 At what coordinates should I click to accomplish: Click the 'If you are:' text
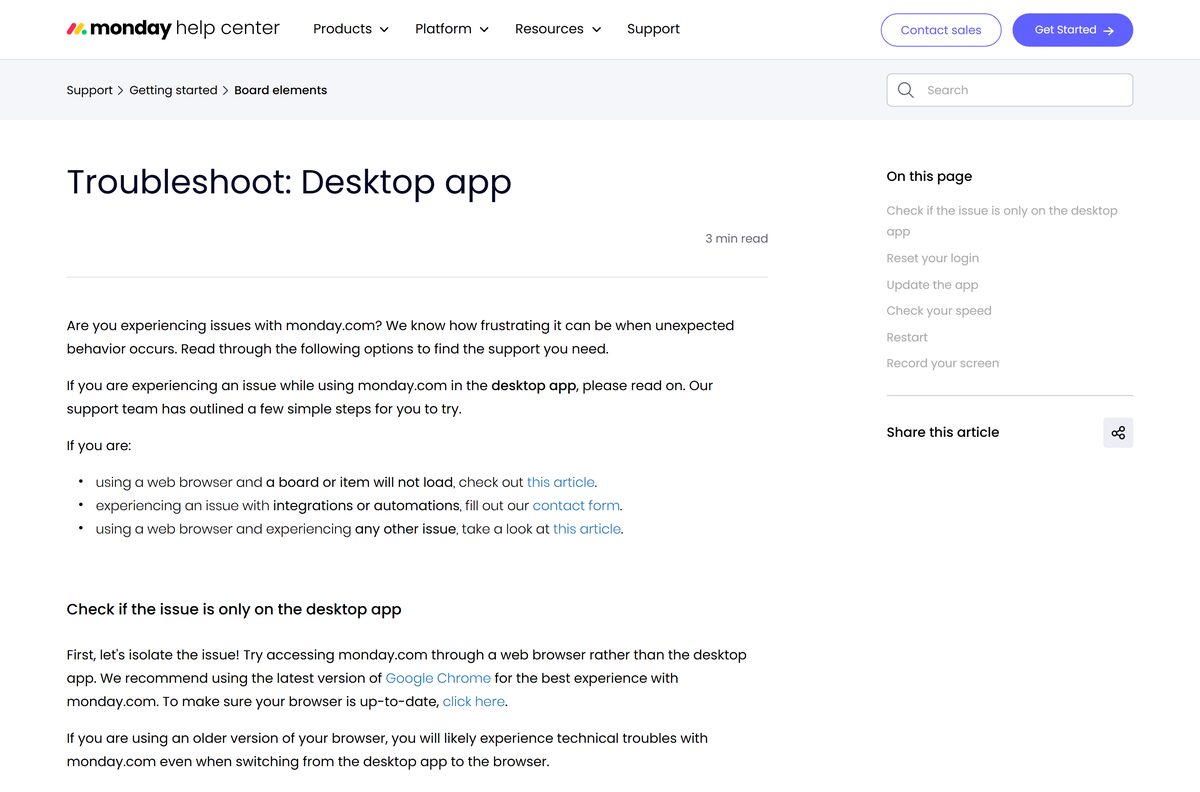click(99, 446)
